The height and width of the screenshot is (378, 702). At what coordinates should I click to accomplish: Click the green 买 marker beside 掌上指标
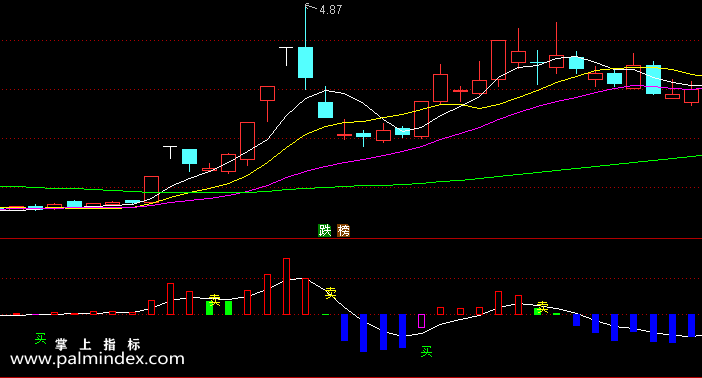click(x=41, y=339)
